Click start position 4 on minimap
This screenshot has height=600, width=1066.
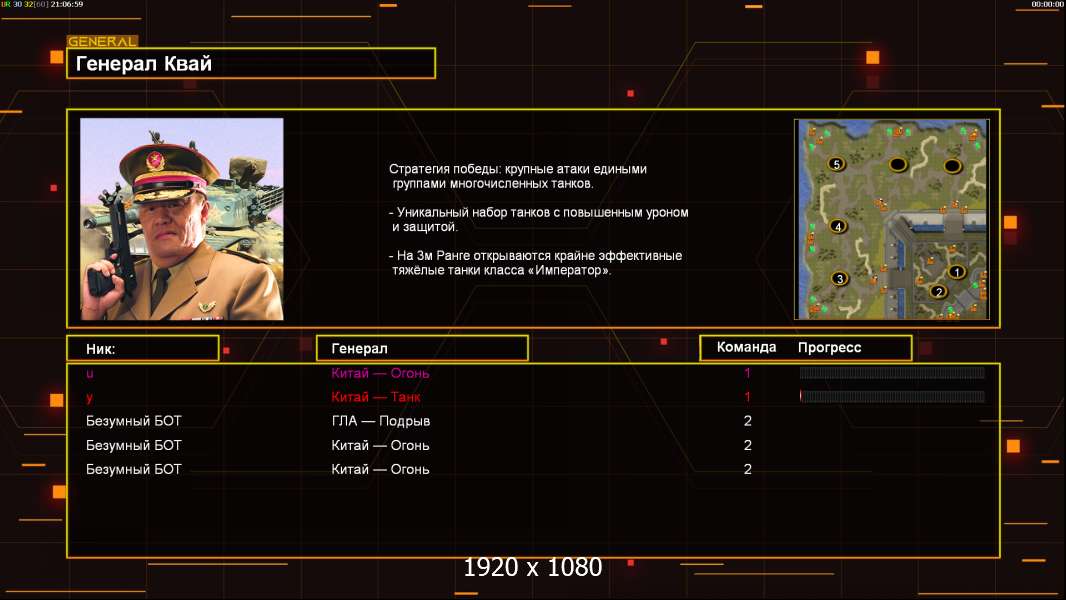click(838, 226)
